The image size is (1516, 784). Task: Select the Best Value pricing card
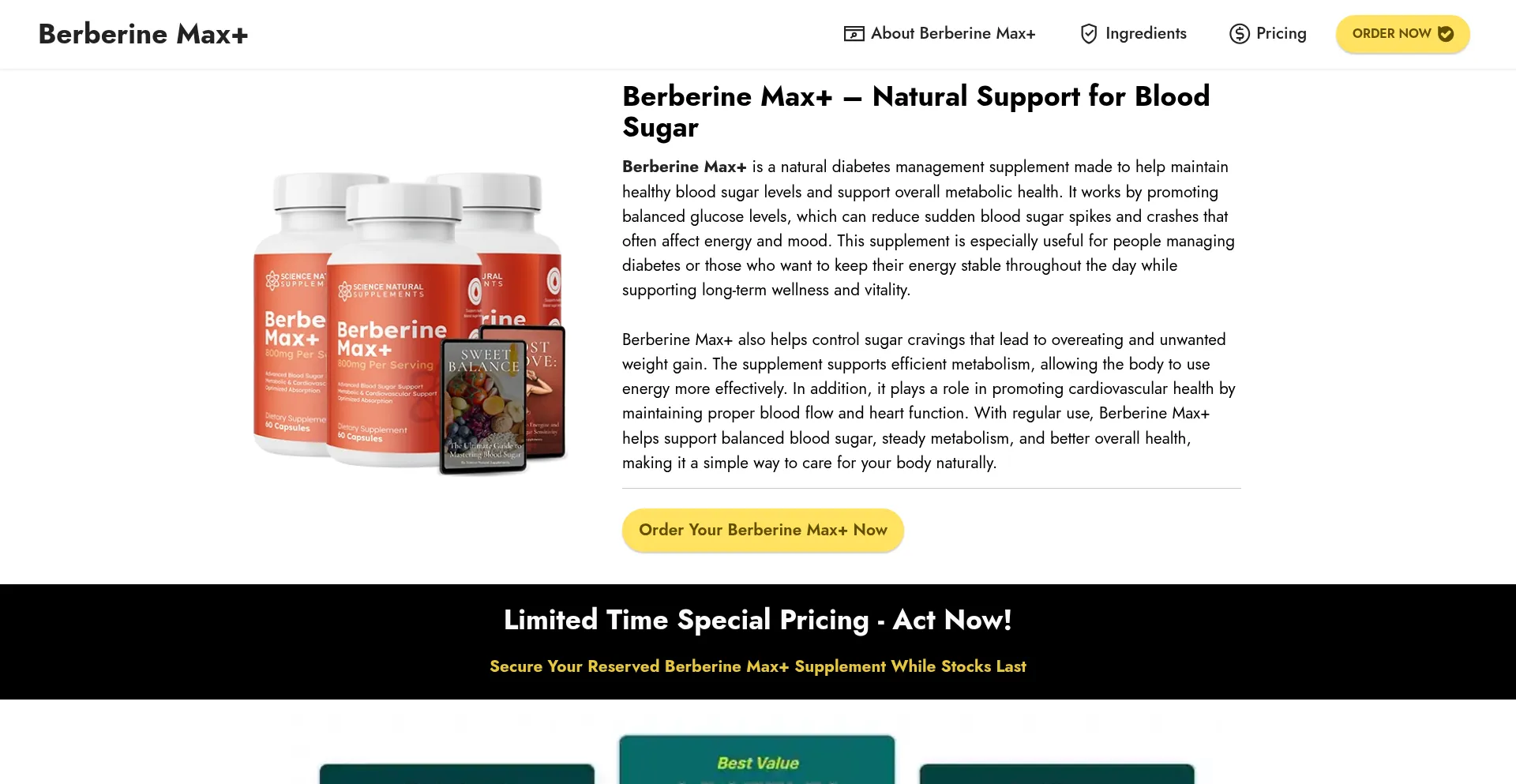tap(757, 760)
